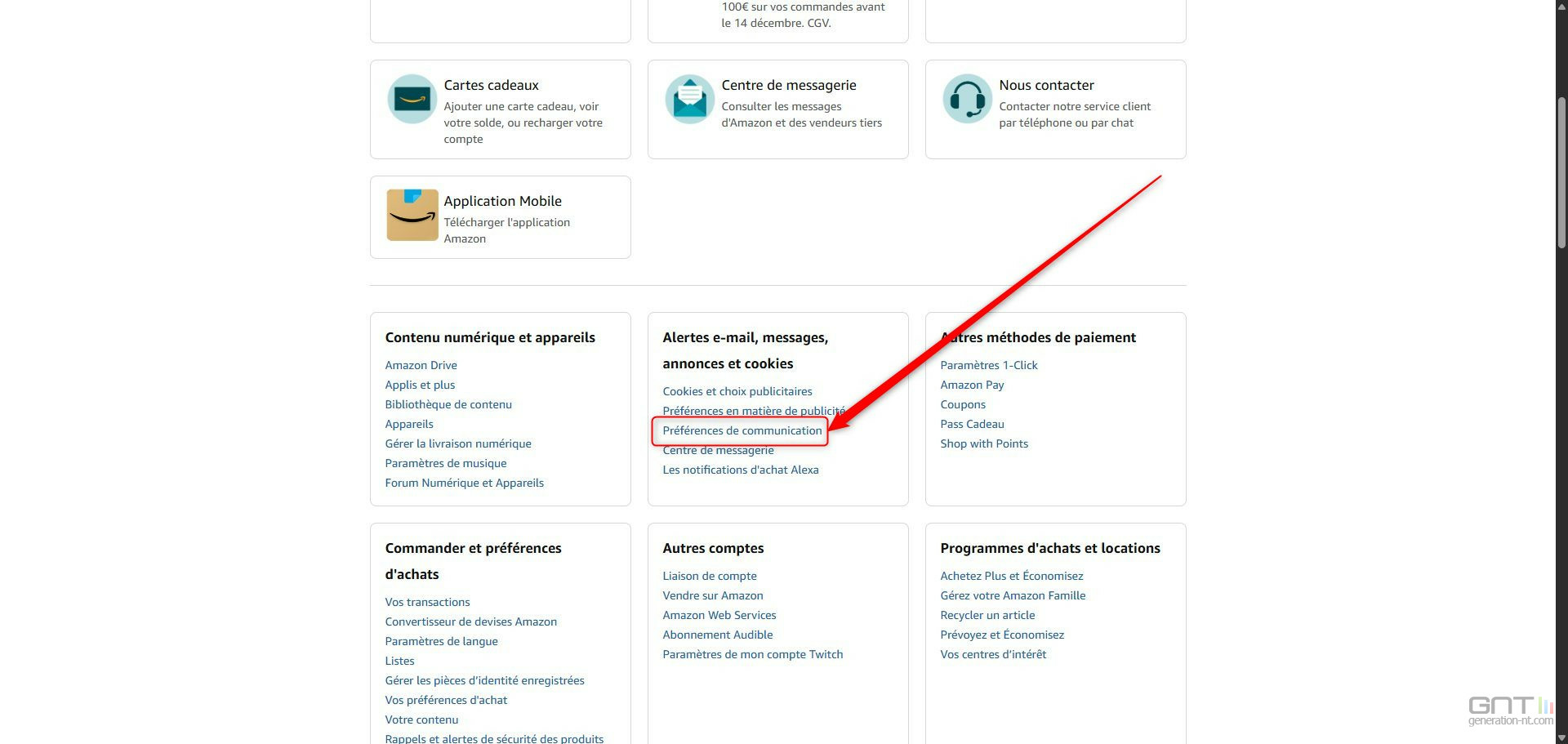Click the Application Mobile Amazon box icon
This screenshot has height=744, width=1568.
(412, 215)
